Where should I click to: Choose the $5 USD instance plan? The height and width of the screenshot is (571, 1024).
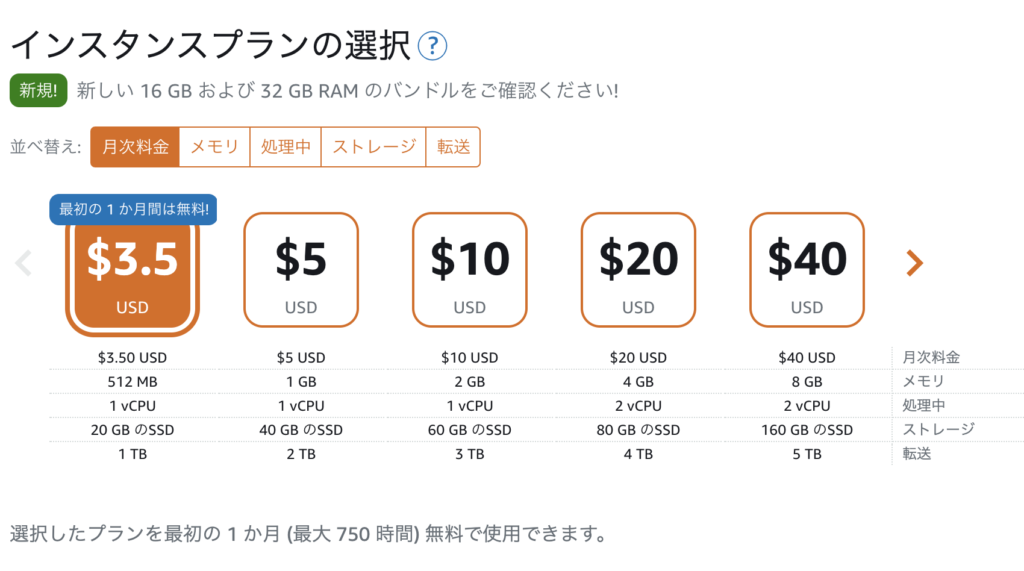[301, 270]
